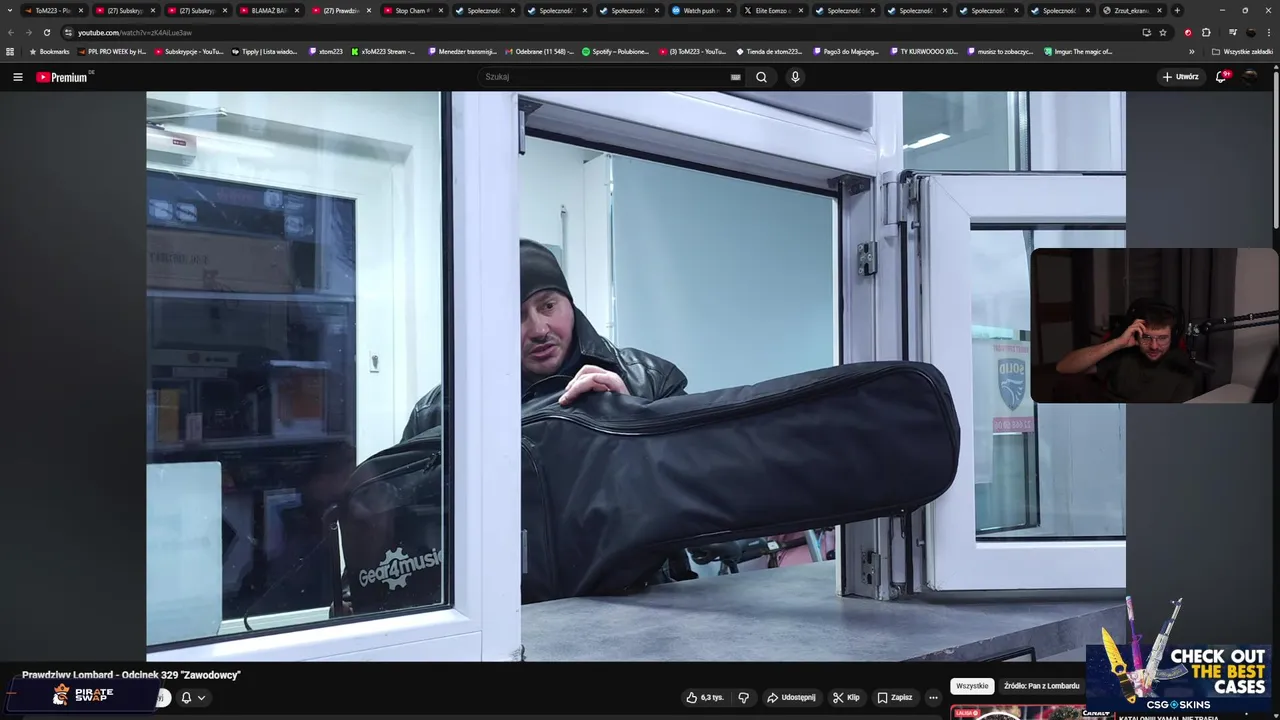
Task: Open Menedżer transmisji bookmark
Action: pos(462,51)
